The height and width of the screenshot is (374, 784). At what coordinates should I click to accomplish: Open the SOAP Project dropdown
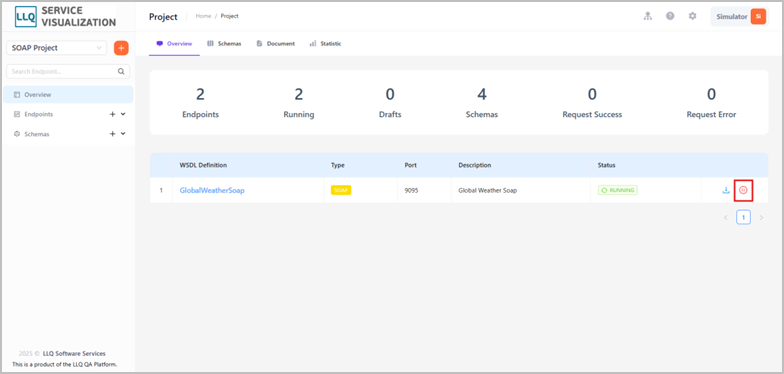coord(56,48)
